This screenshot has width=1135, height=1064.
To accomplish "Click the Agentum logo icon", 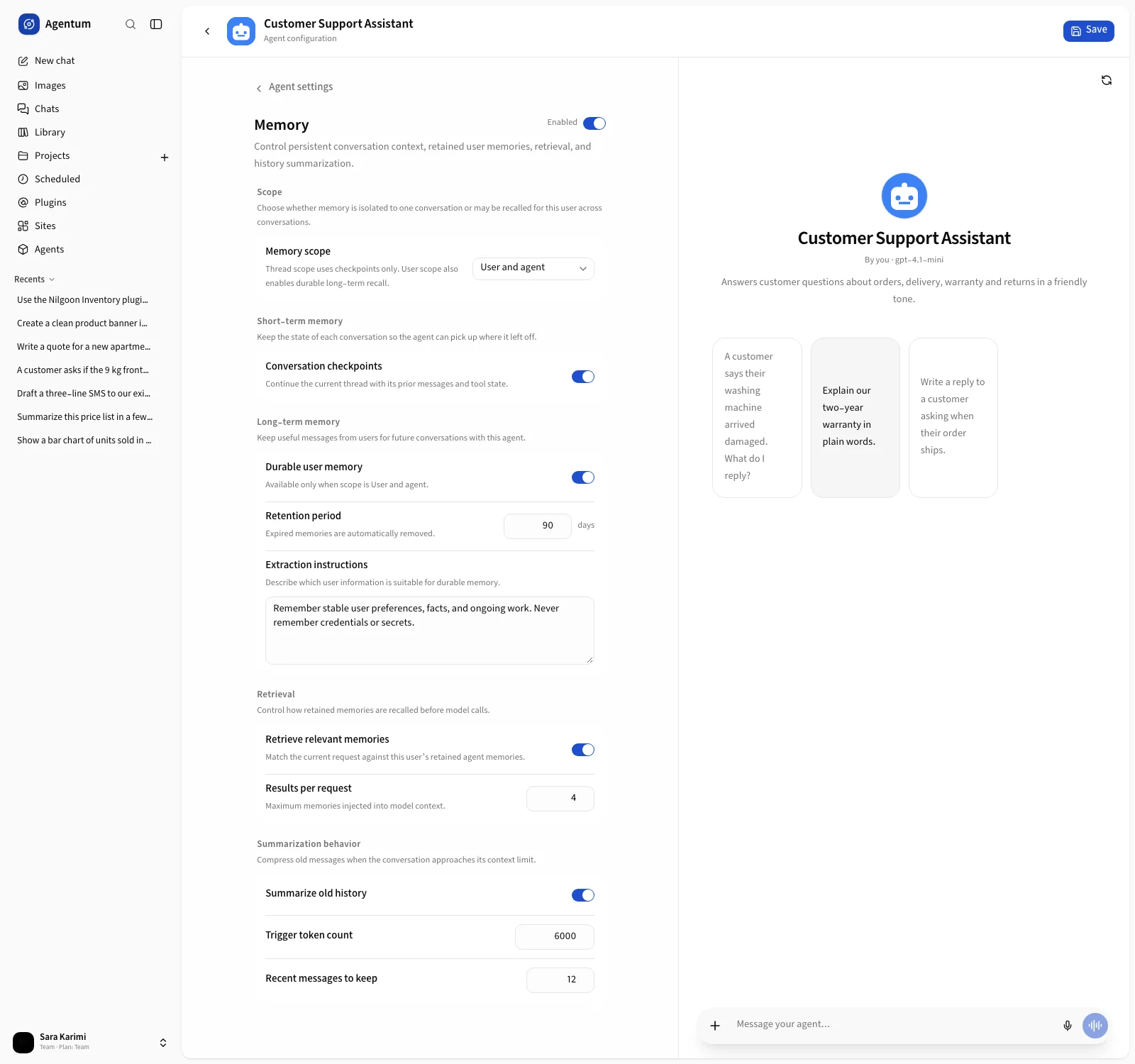I will (x=29, y=24).
